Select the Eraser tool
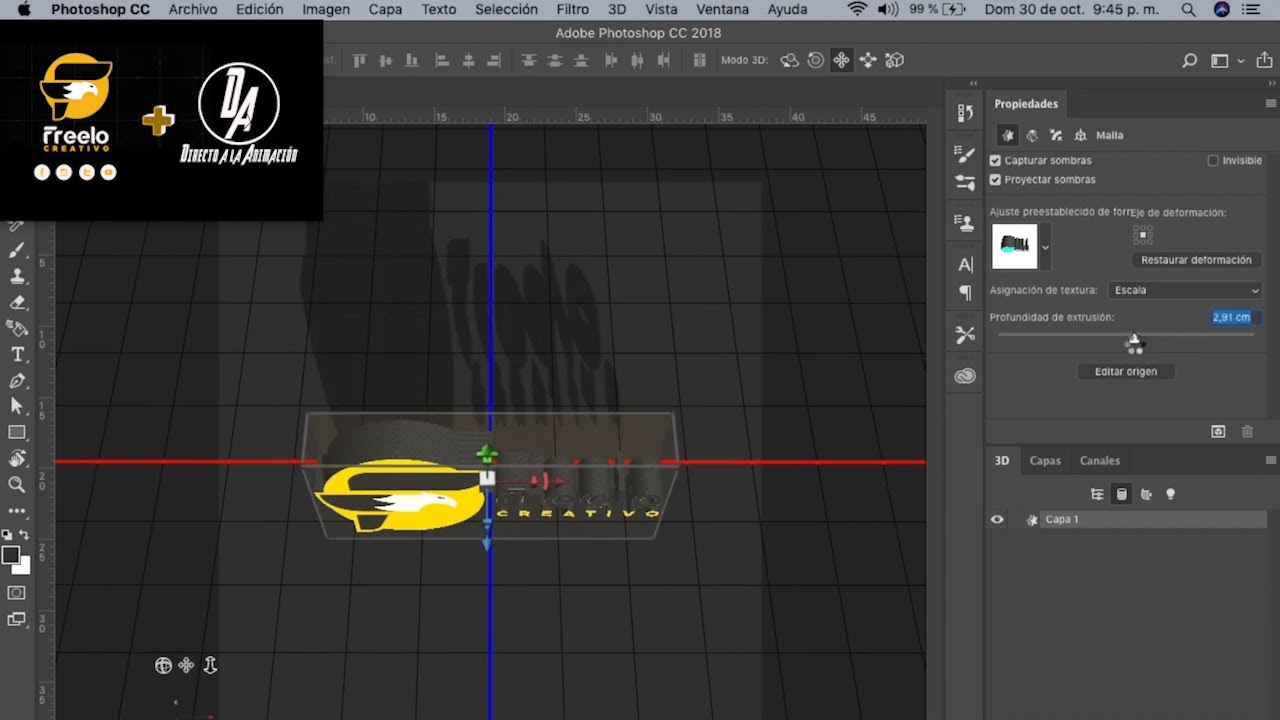This screenshot has height=720, width=1280. pos(17,302)
